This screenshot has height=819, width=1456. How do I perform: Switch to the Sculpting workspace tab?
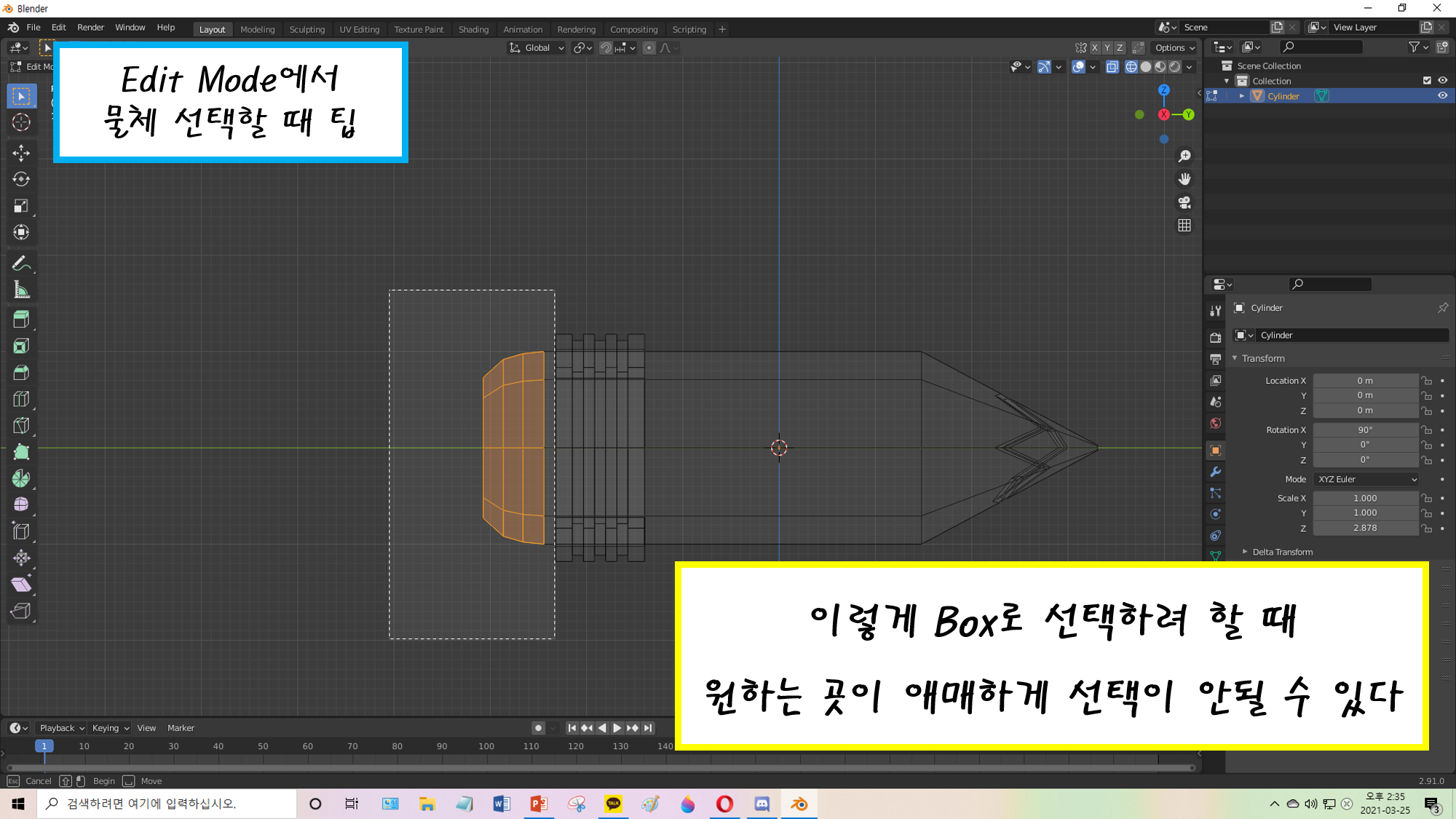306,30
